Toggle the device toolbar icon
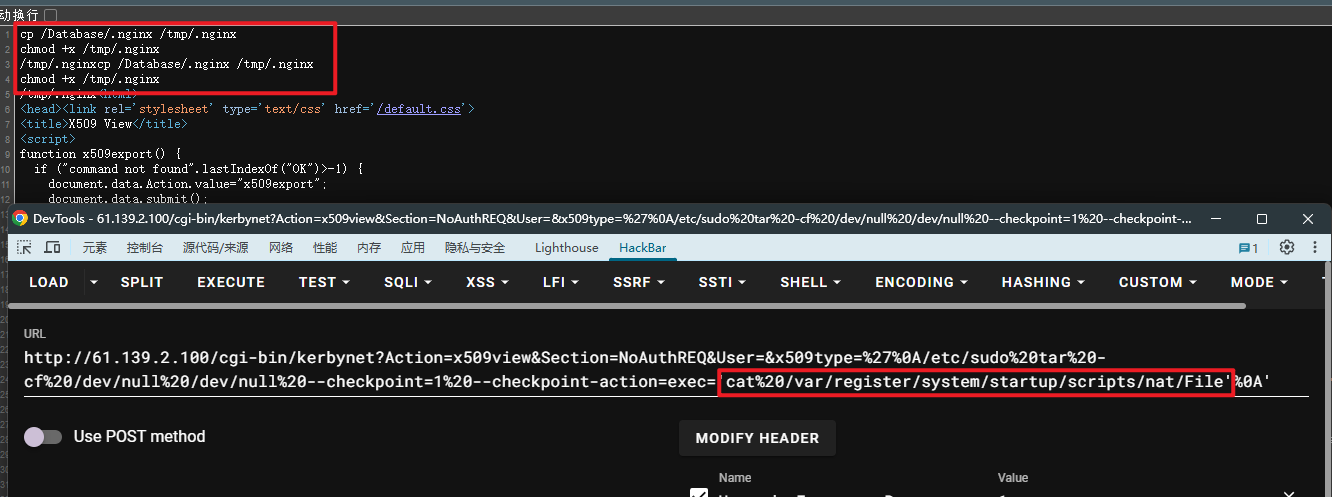1332x497 pixels. point(52,248)
